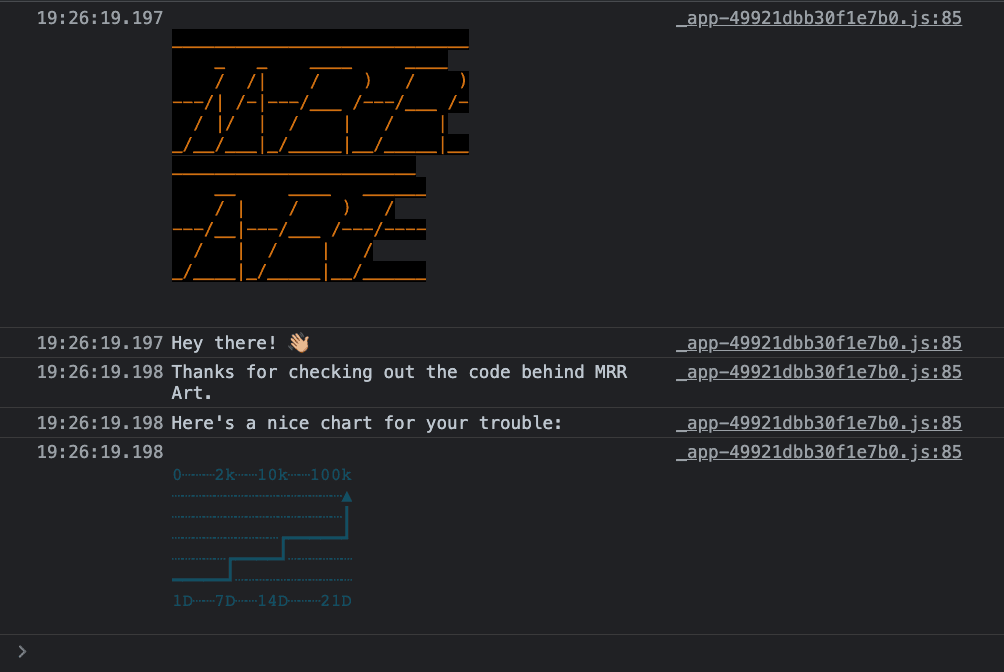Image resolution: width=1004 pixels, height=672 pixels.
Task: Click the first 19:26:19.197 timestamp
Action: (99, 17)
